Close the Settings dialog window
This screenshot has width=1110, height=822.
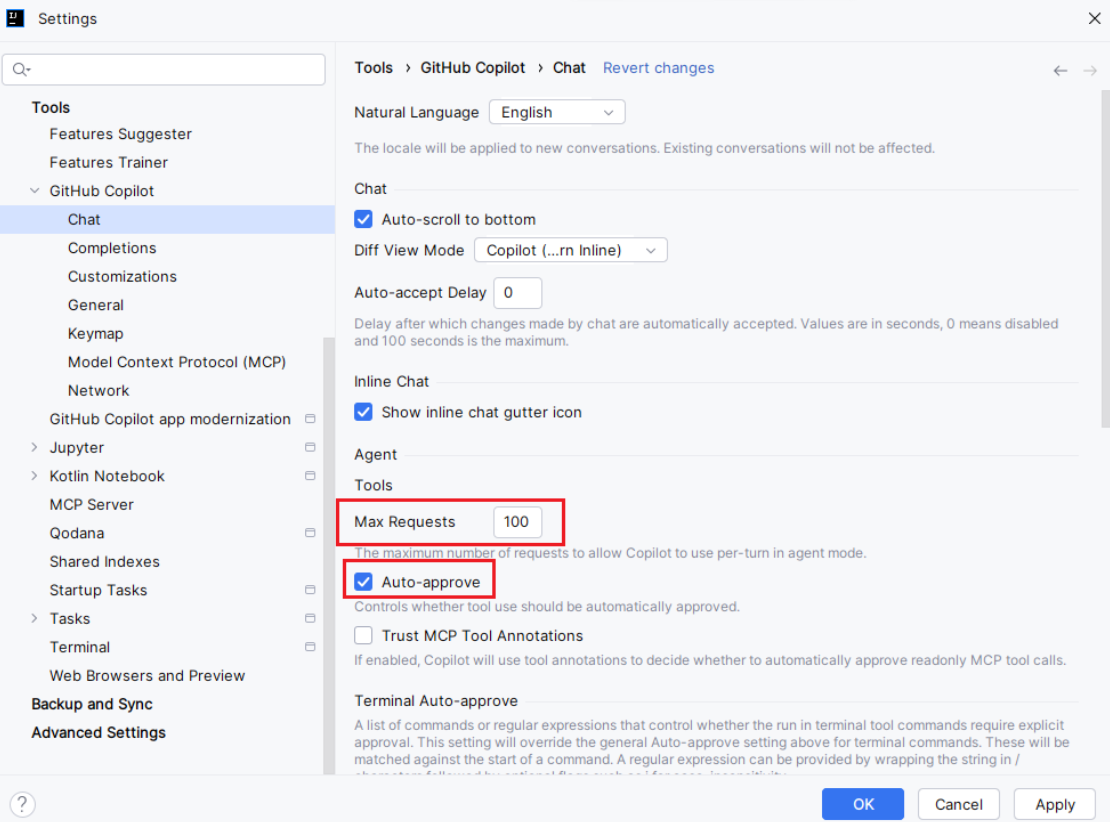1094,18
